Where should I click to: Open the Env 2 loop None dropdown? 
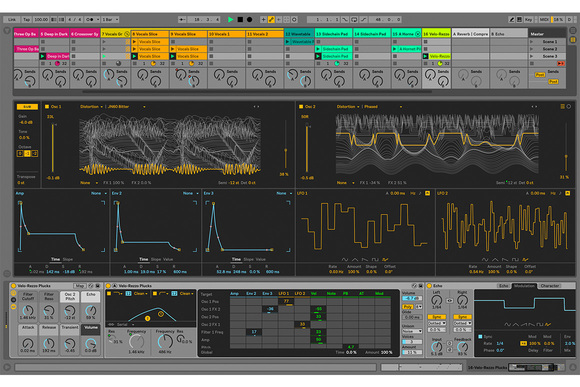(x=191, y=193)
